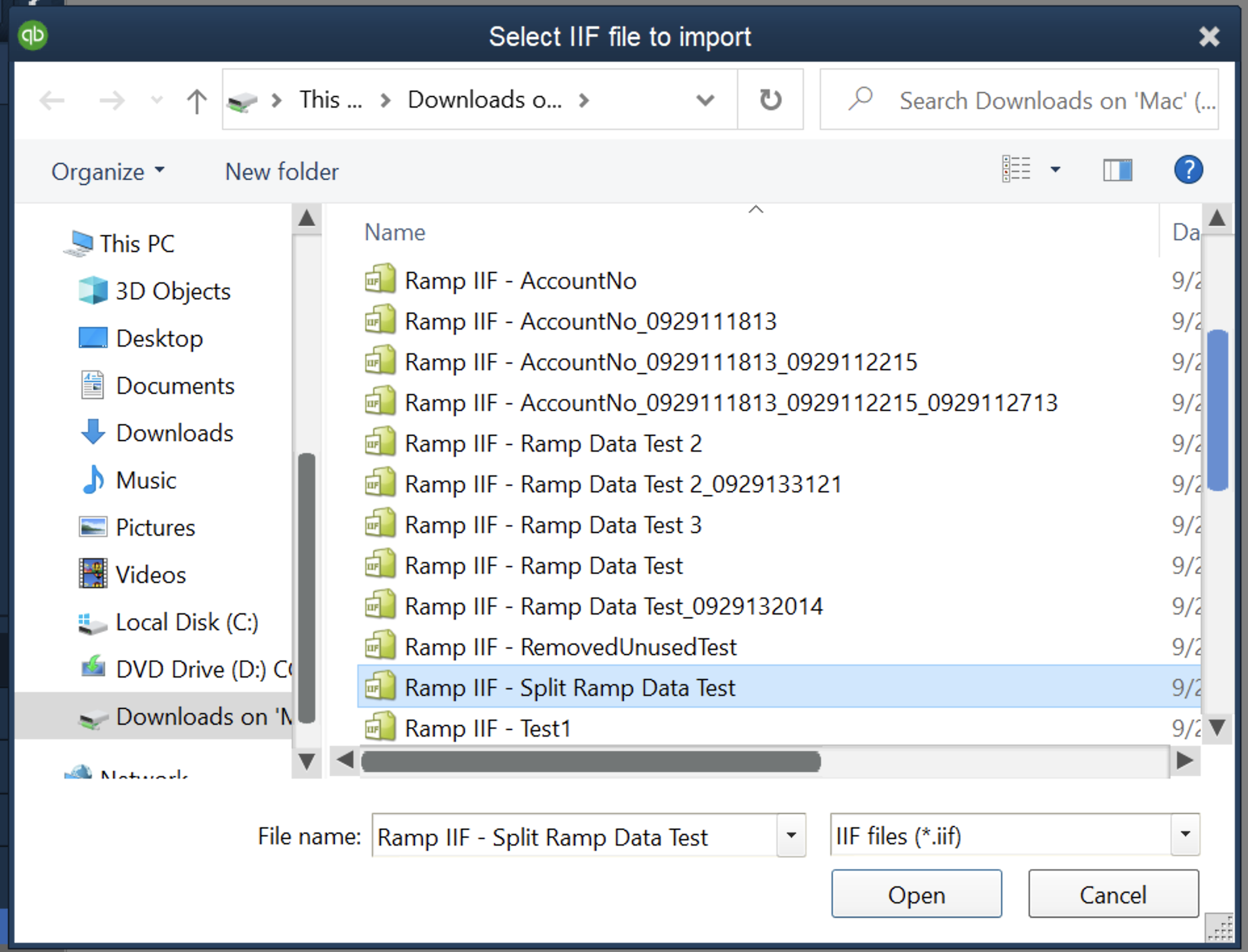The width and height of the screenshot is (1248, 952).
Task: Click the drive icon in address bar
Action: pyautogui.click(x=242, y=102)
